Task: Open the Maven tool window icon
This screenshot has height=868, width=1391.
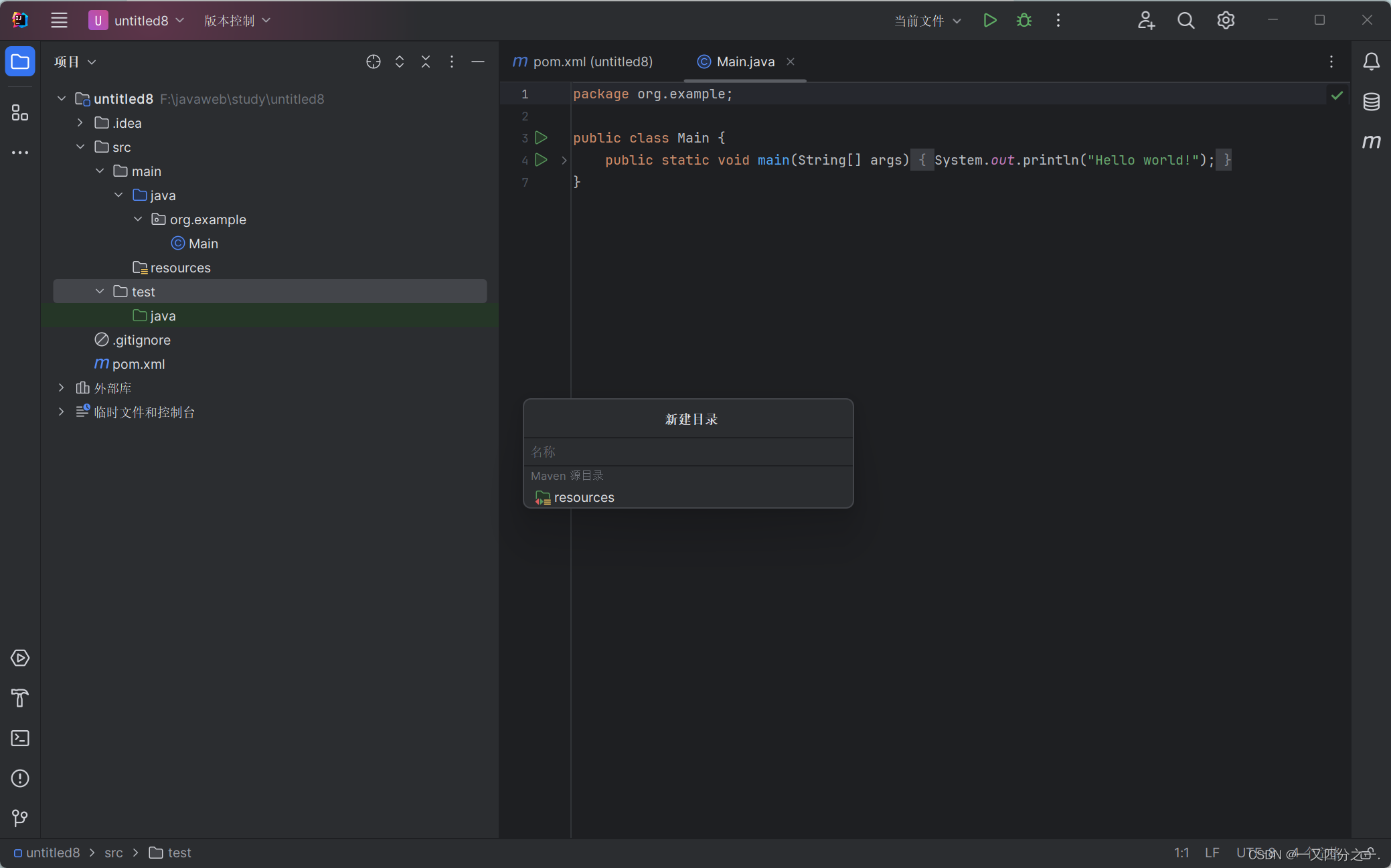Action: pyautogui.click(x=1371, y=141)
